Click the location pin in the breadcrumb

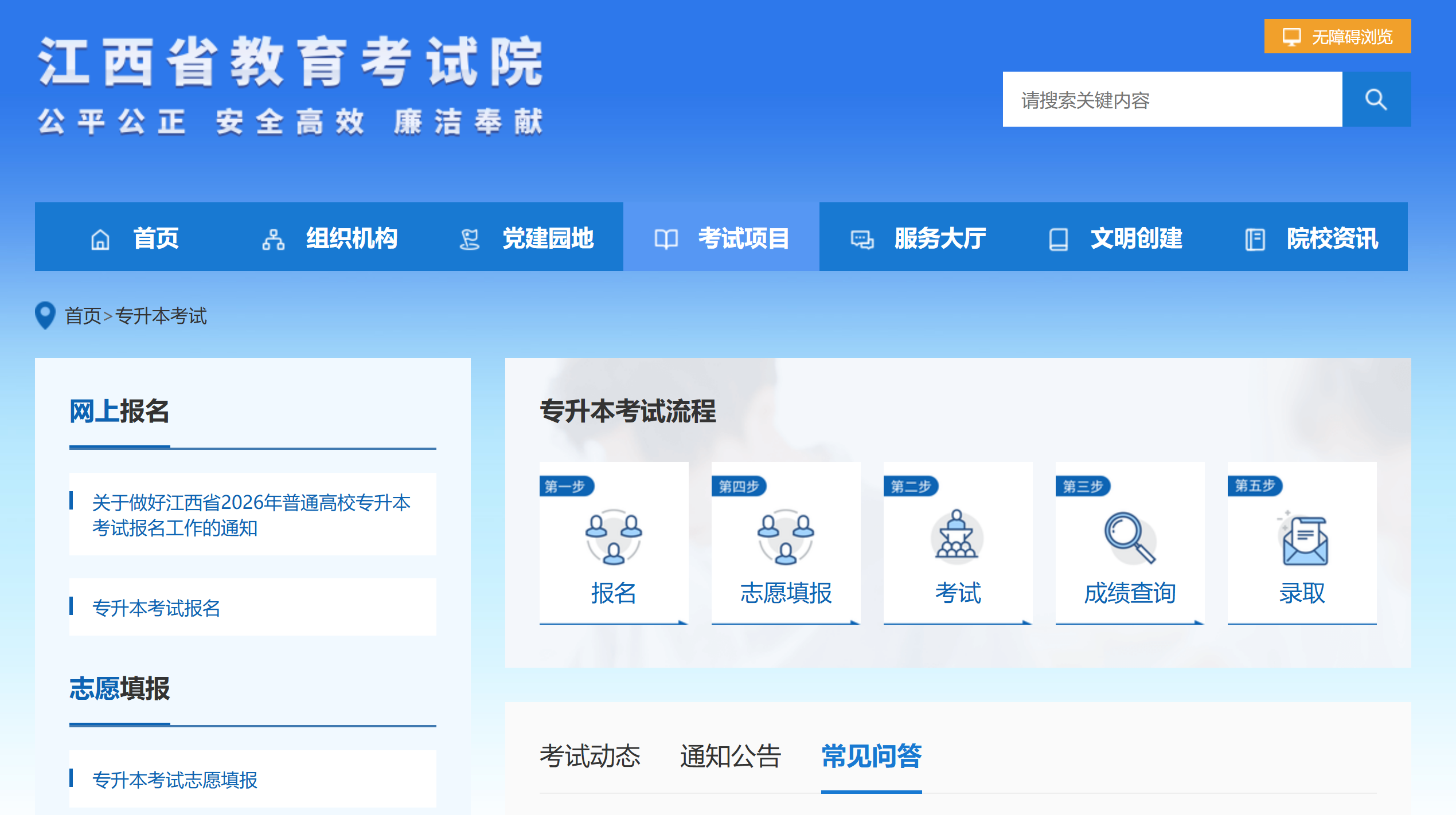pos(44,316)
